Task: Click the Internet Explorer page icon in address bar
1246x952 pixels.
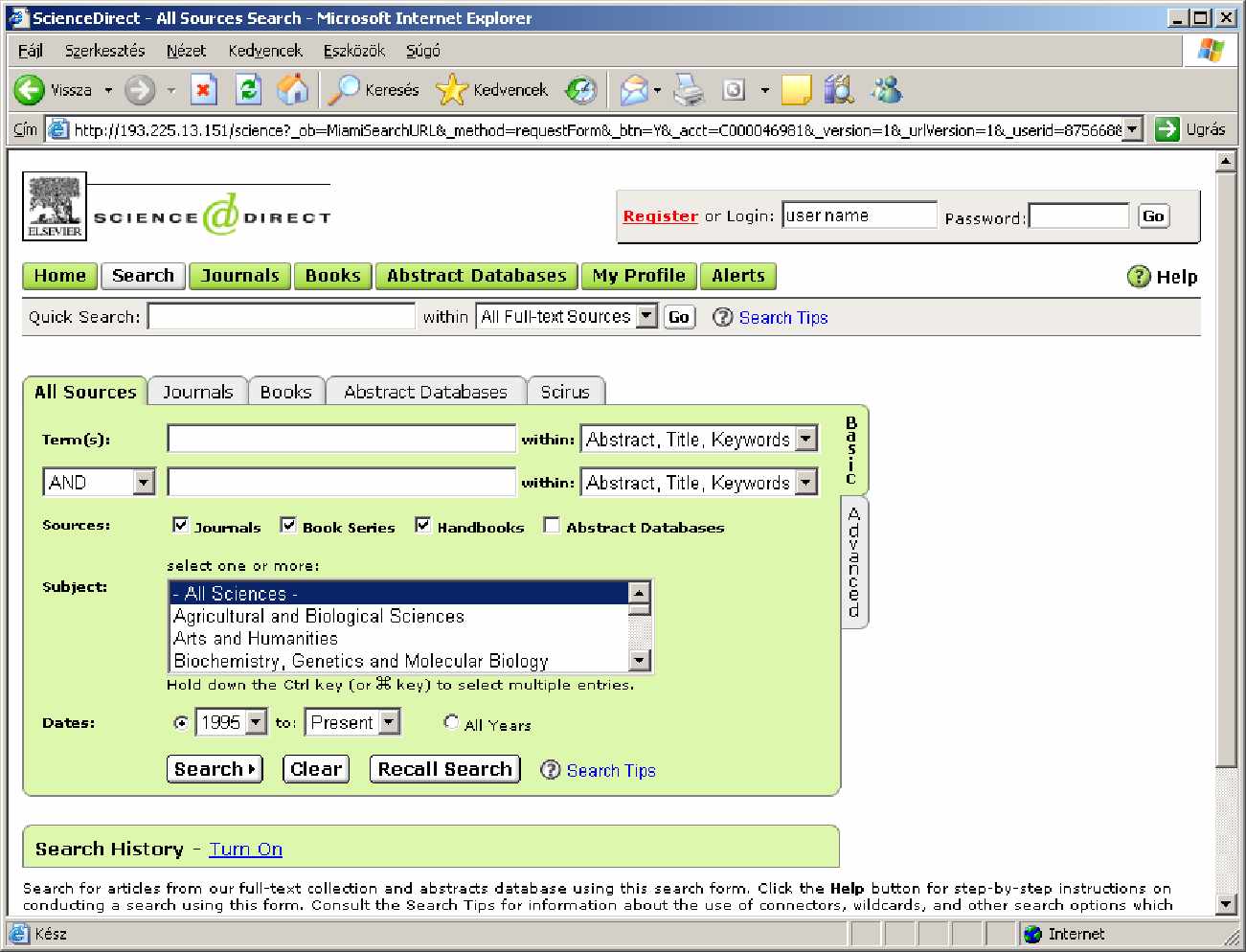Action: 58,129
